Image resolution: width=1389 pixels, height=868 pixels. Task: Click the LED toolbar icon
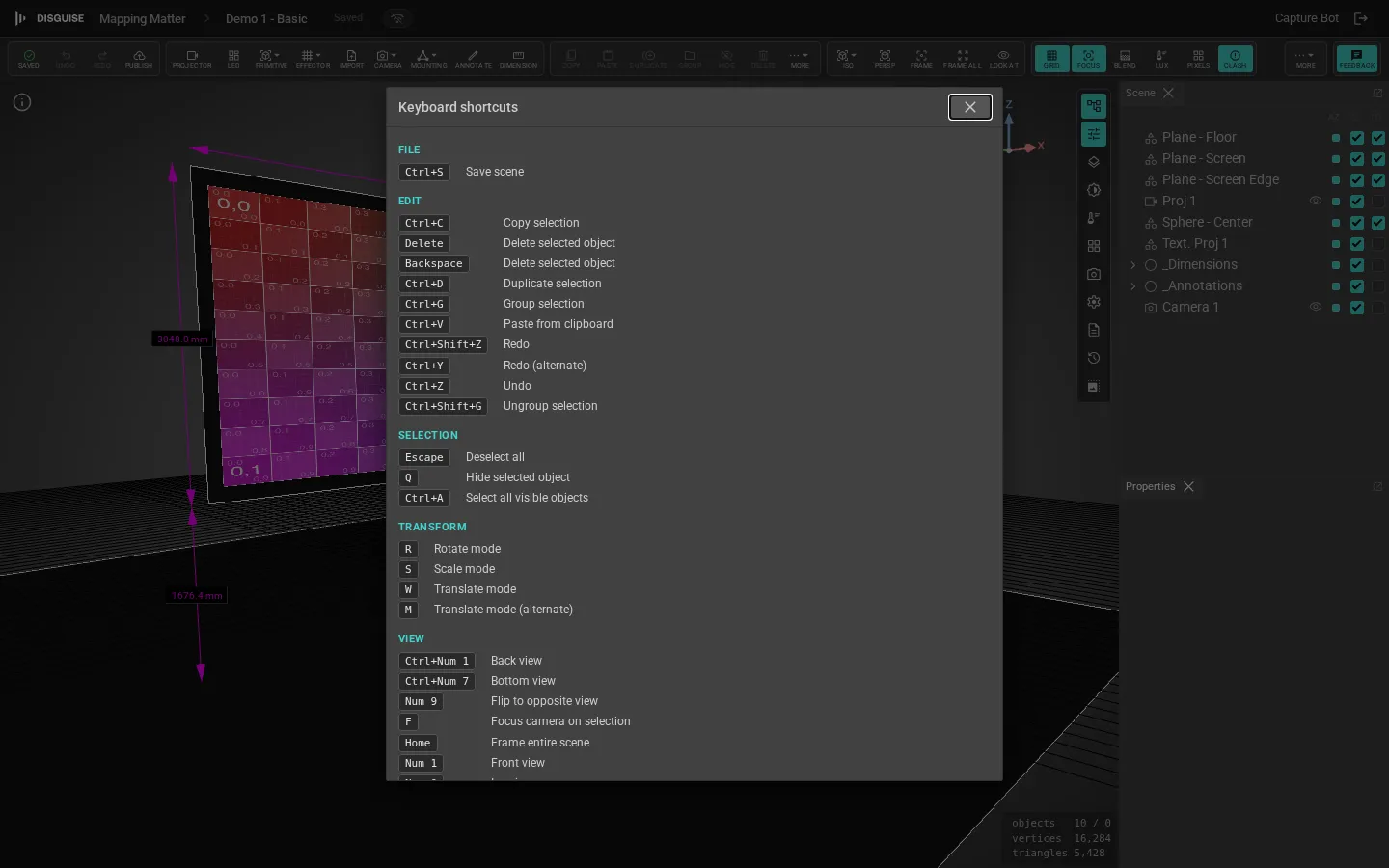(233, 59)
